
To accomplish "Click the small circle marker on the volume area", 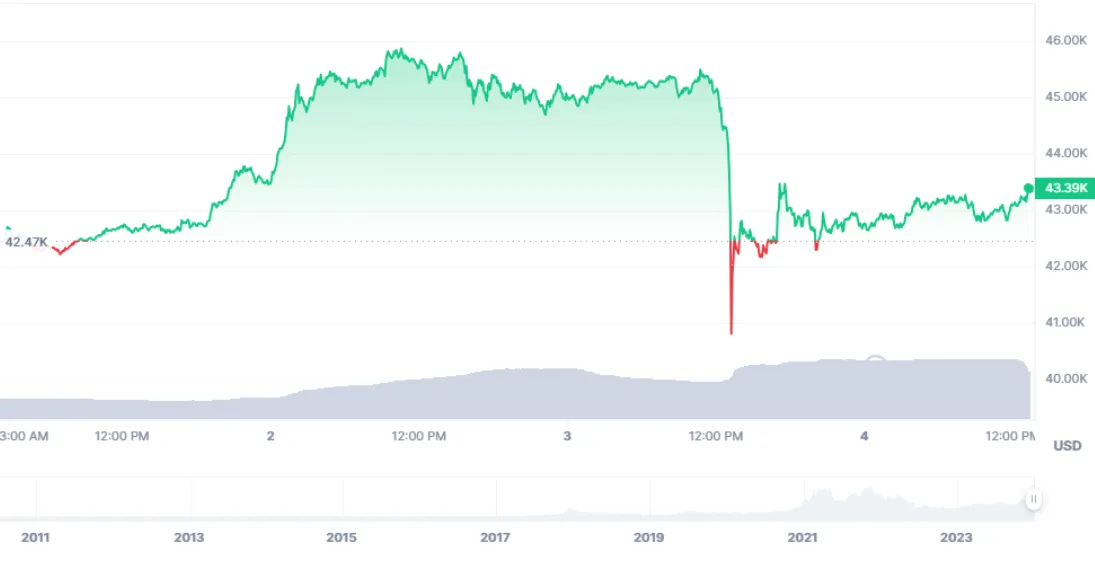I will pyautogui.click(x=875, y=361).
